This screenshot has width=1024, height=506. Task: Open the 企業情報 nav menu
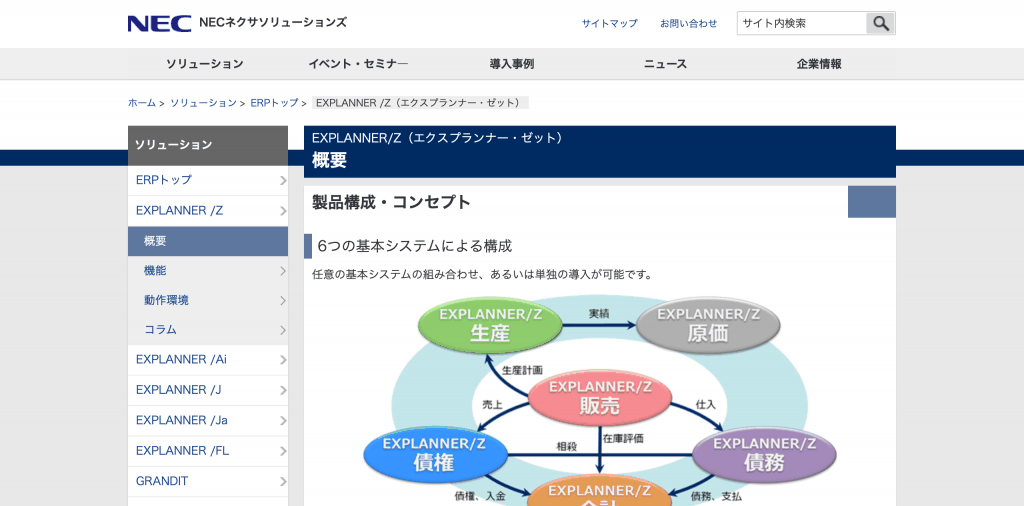click(819, 64)
